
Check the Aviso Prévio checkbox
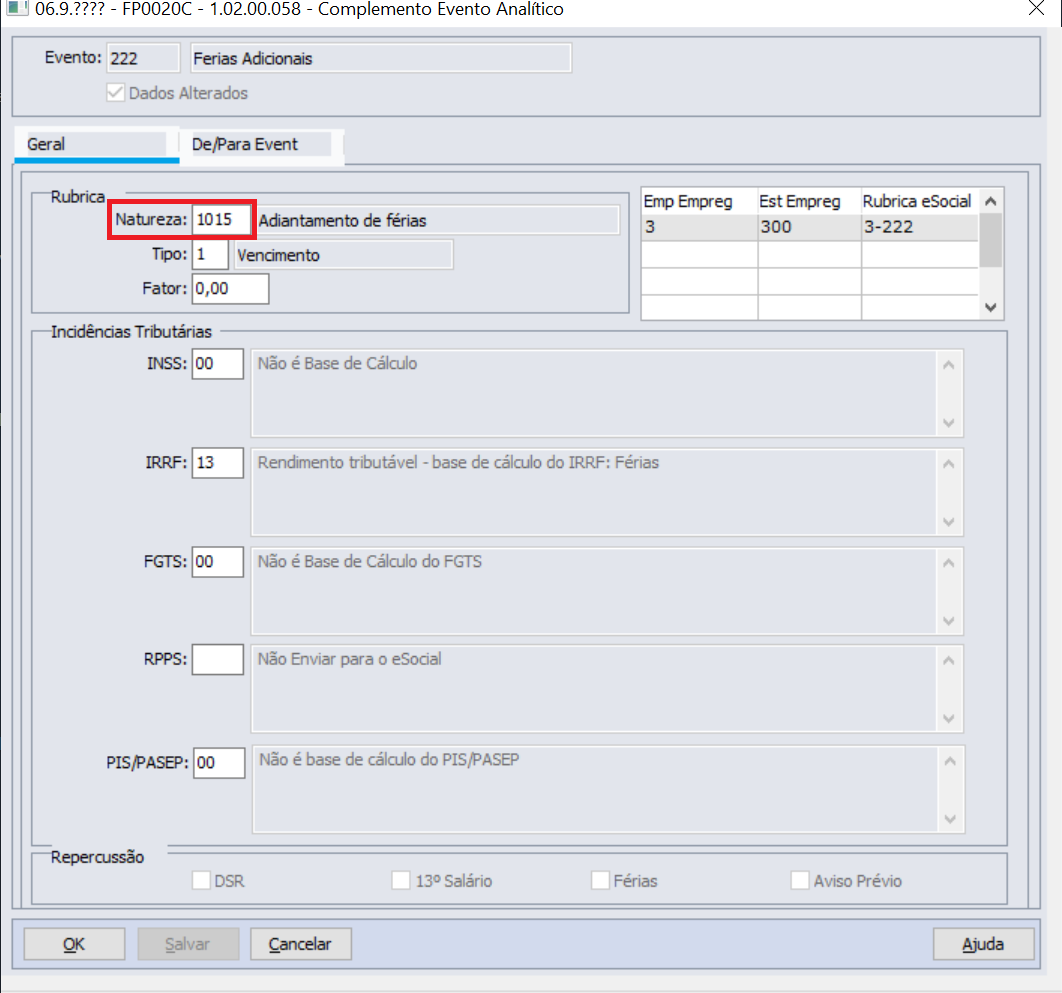tap(800, 881)
